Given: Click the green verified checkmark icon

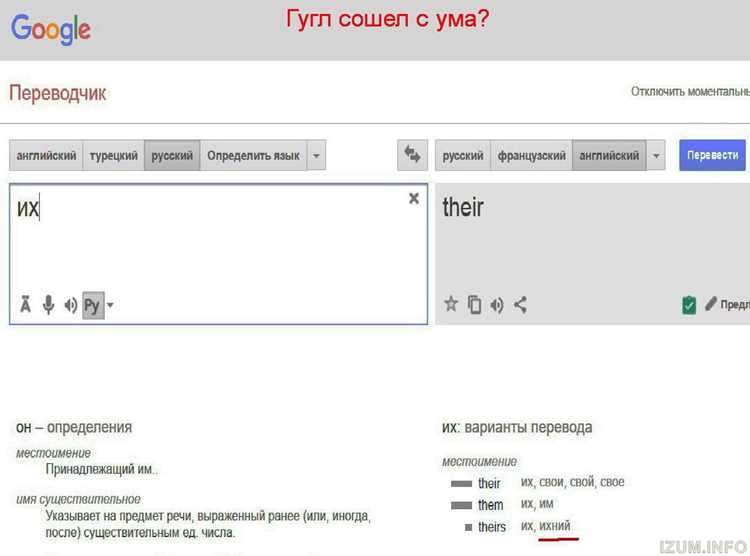Looking at the screenshot, I should click(x=689, y=305).
